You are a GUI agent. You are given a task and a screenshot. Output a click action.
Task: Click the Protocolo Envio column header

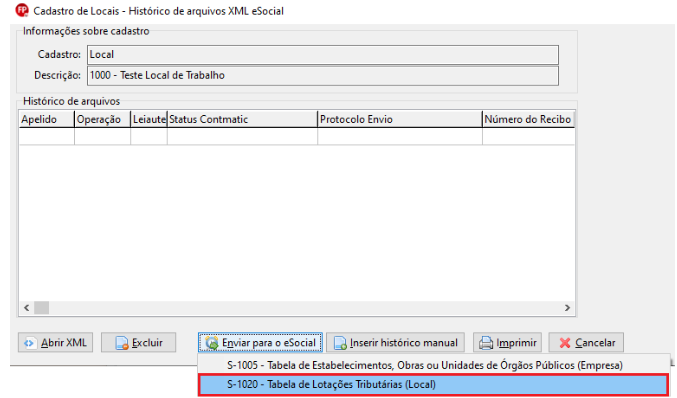pyautogui.click(x=400, y=119)
